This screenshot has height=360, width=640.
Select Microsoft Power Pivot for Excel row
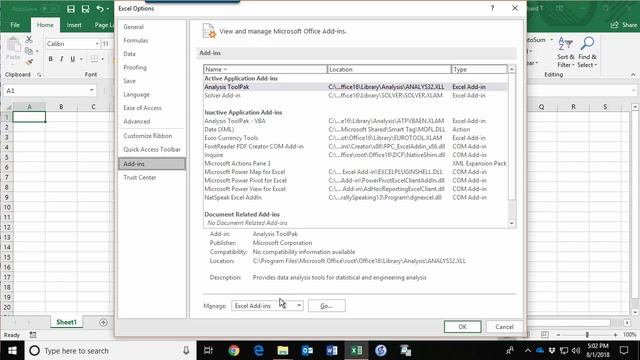356,180
